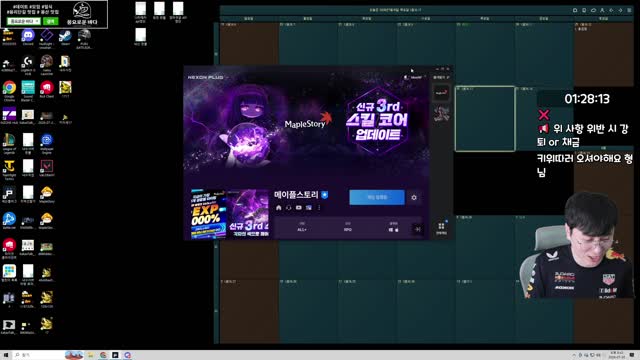The height and width of the screenshot is (360, 640).
Task: Open the three-dot more options menu
Action: [x=319, y=208]
